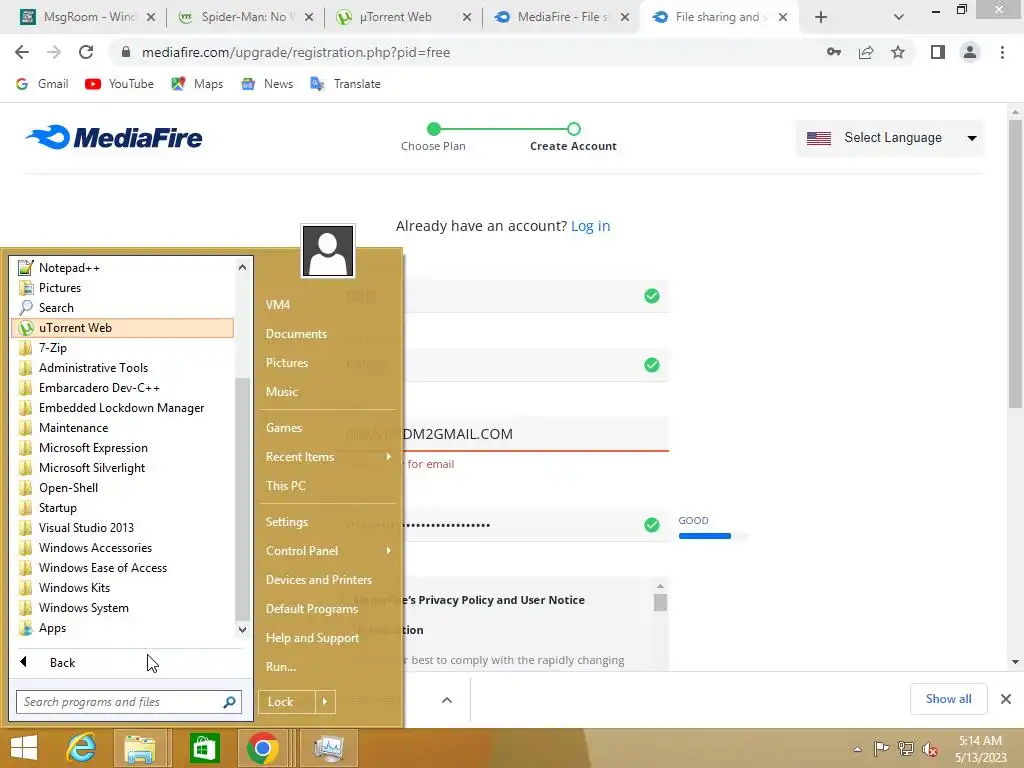
Task: Open Music from the start menu
Action: 328,392
